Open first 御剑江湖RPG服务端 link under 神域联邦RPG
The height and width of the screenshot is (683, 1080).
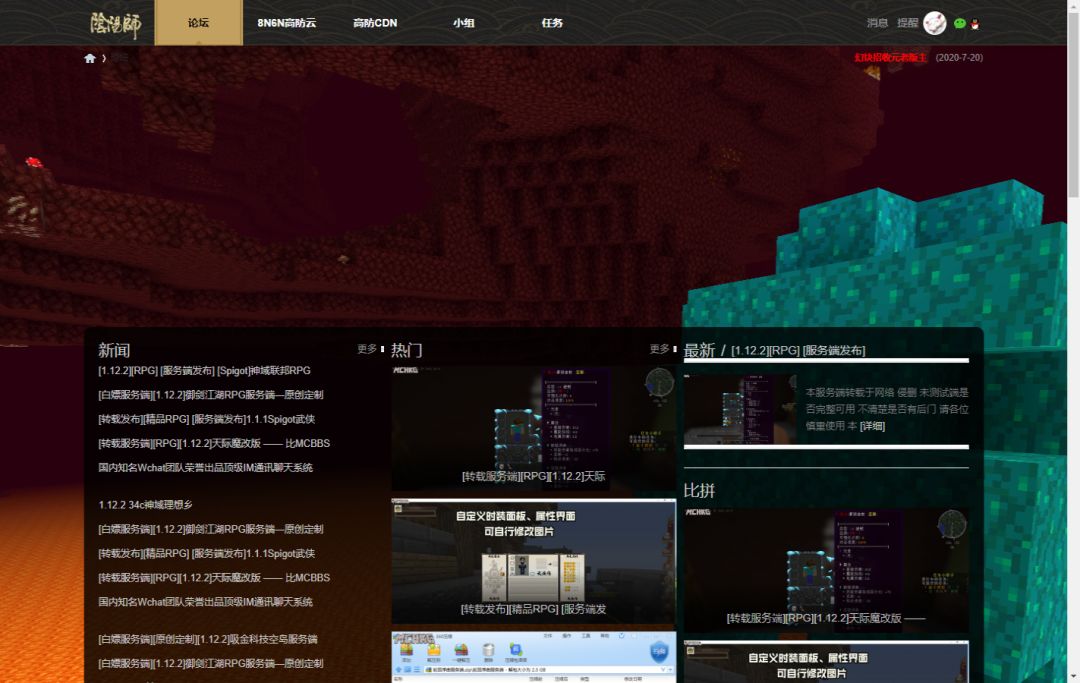211,395
